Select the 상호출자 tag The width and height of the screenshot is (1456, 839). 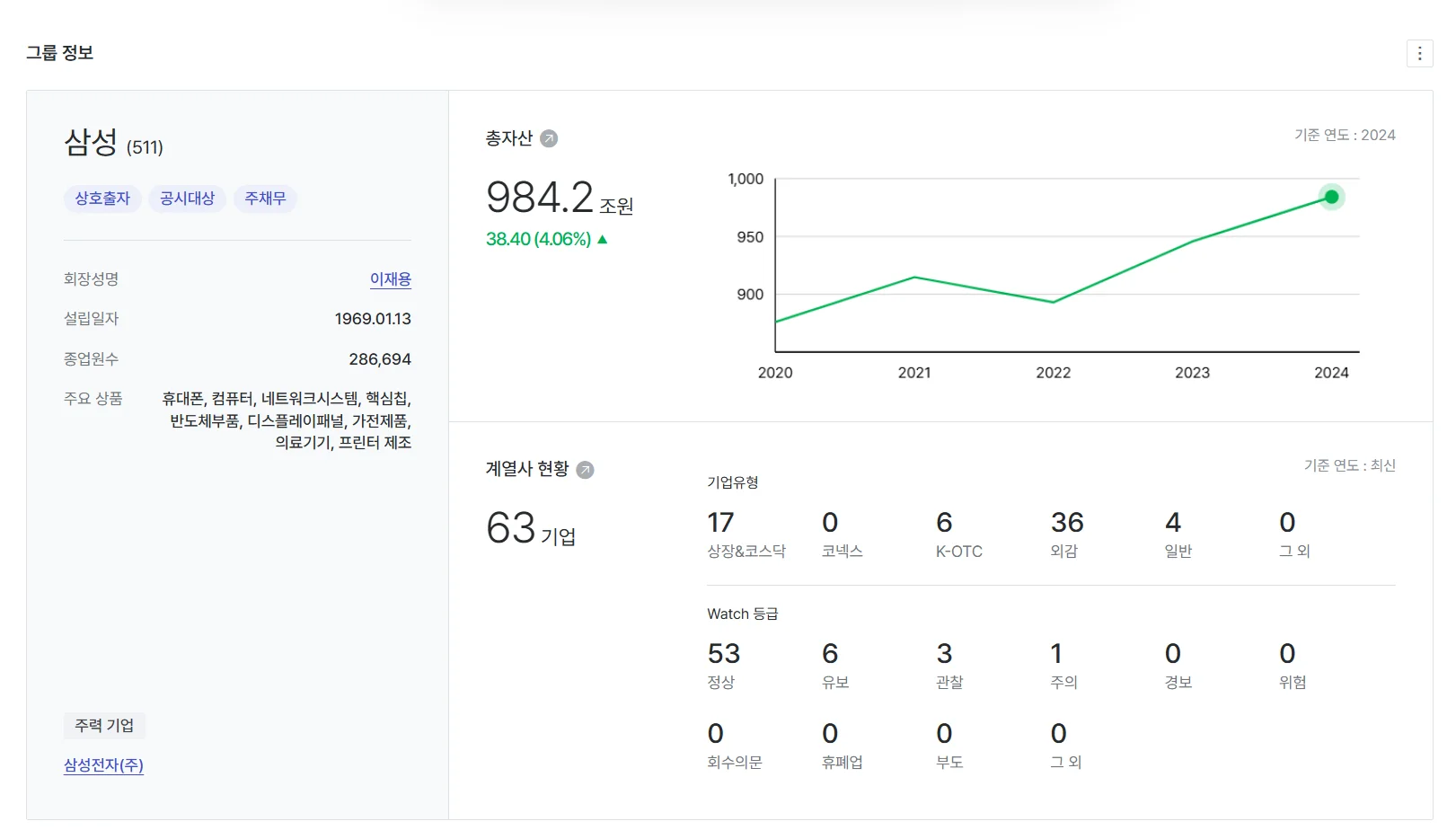(102, 199)
